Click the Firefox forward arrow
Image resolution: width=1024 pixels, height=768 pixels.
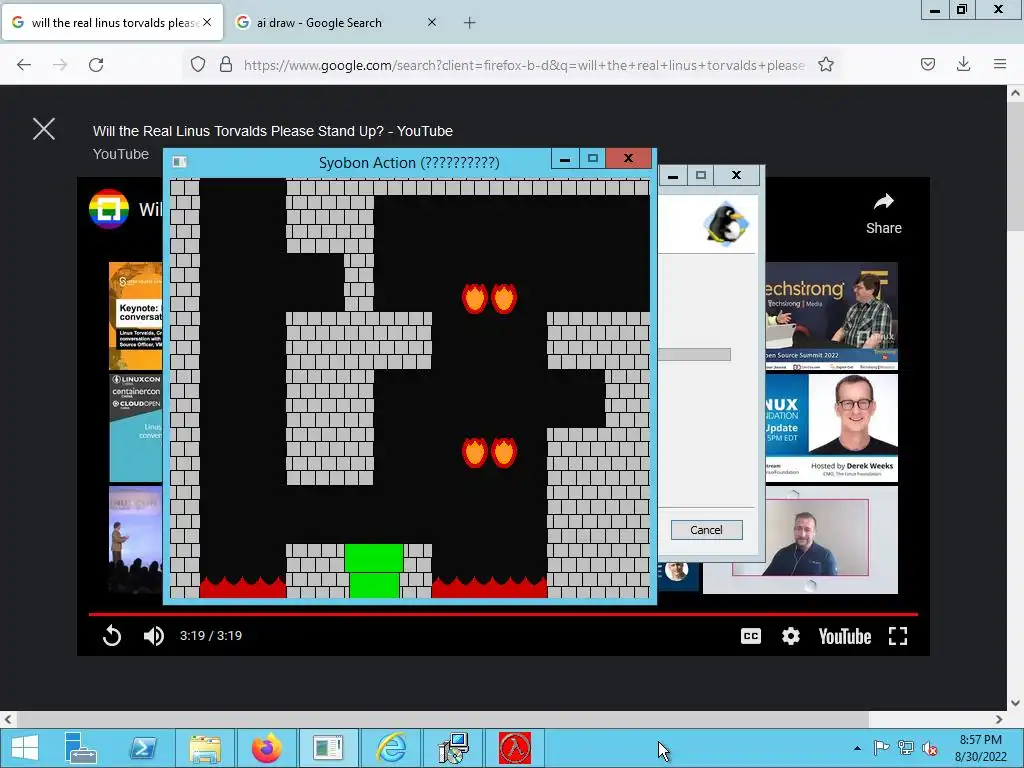[60, 65]
